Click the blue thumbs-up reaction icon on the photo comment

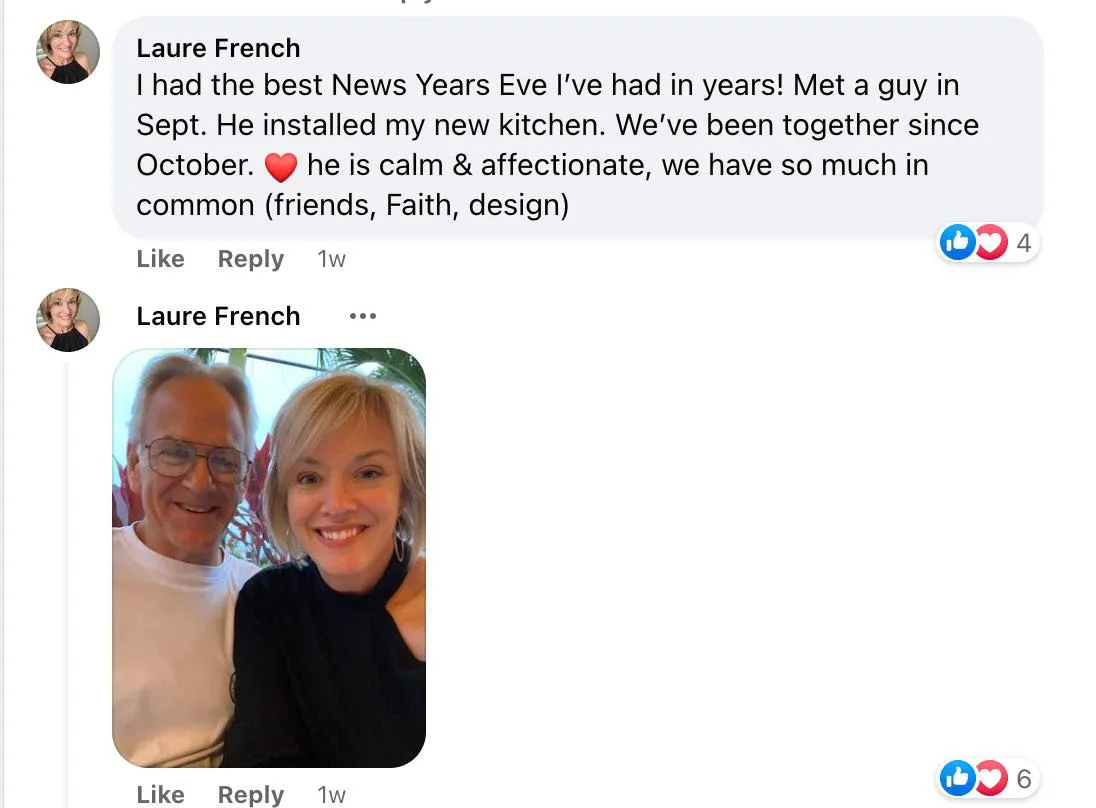pos(957,778)
